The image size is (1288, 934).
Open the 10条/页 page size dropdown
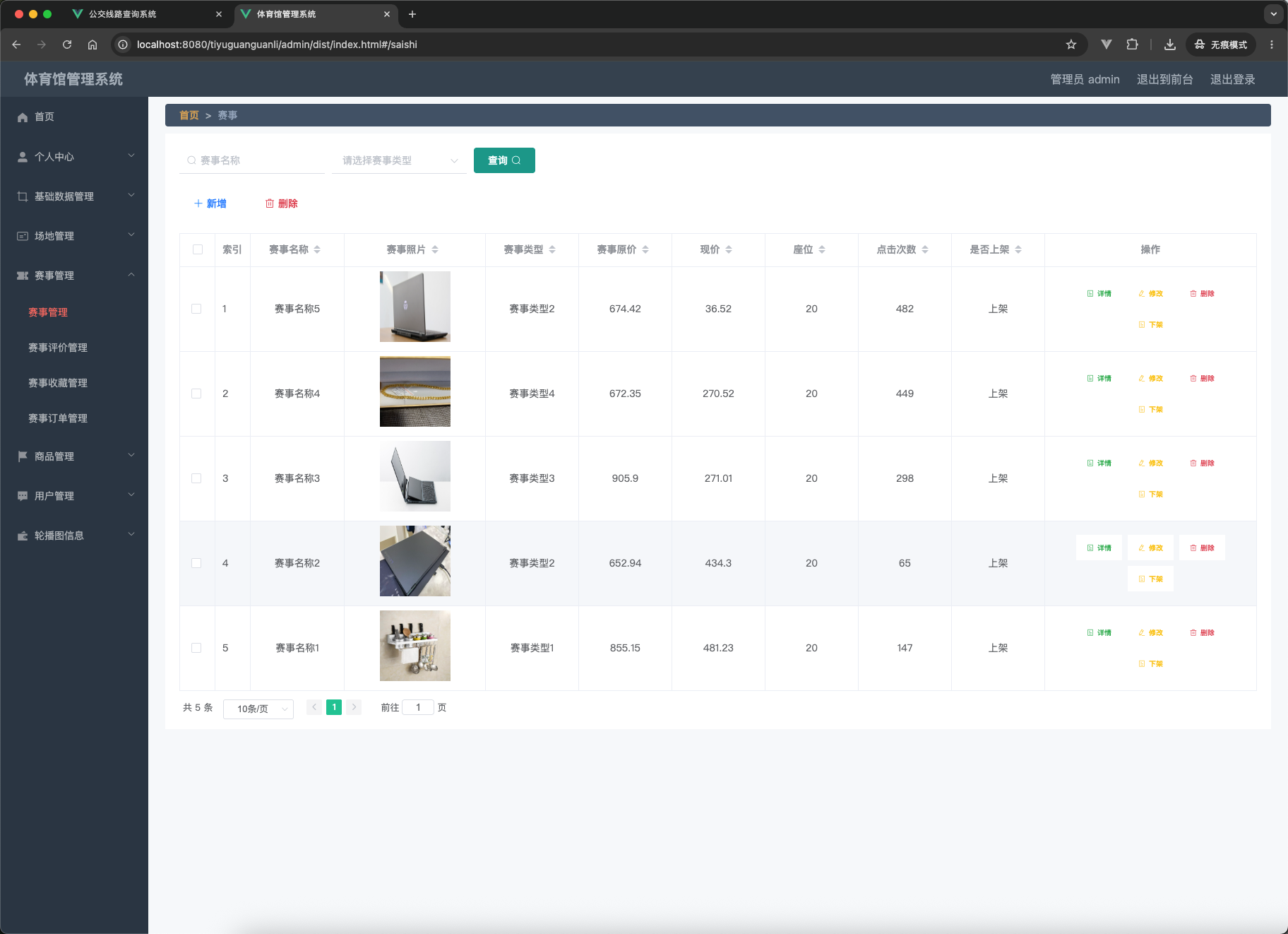258,709
